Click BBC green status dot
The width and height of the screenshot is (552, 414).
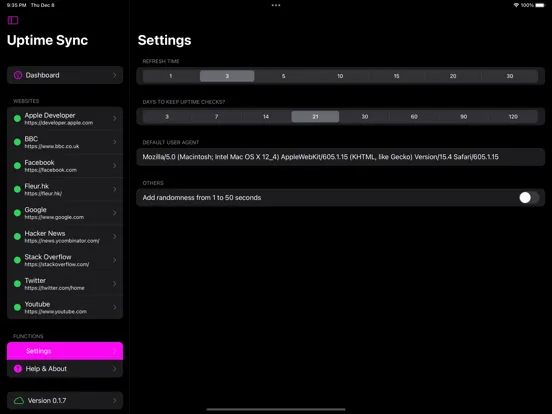click(17, 142)
